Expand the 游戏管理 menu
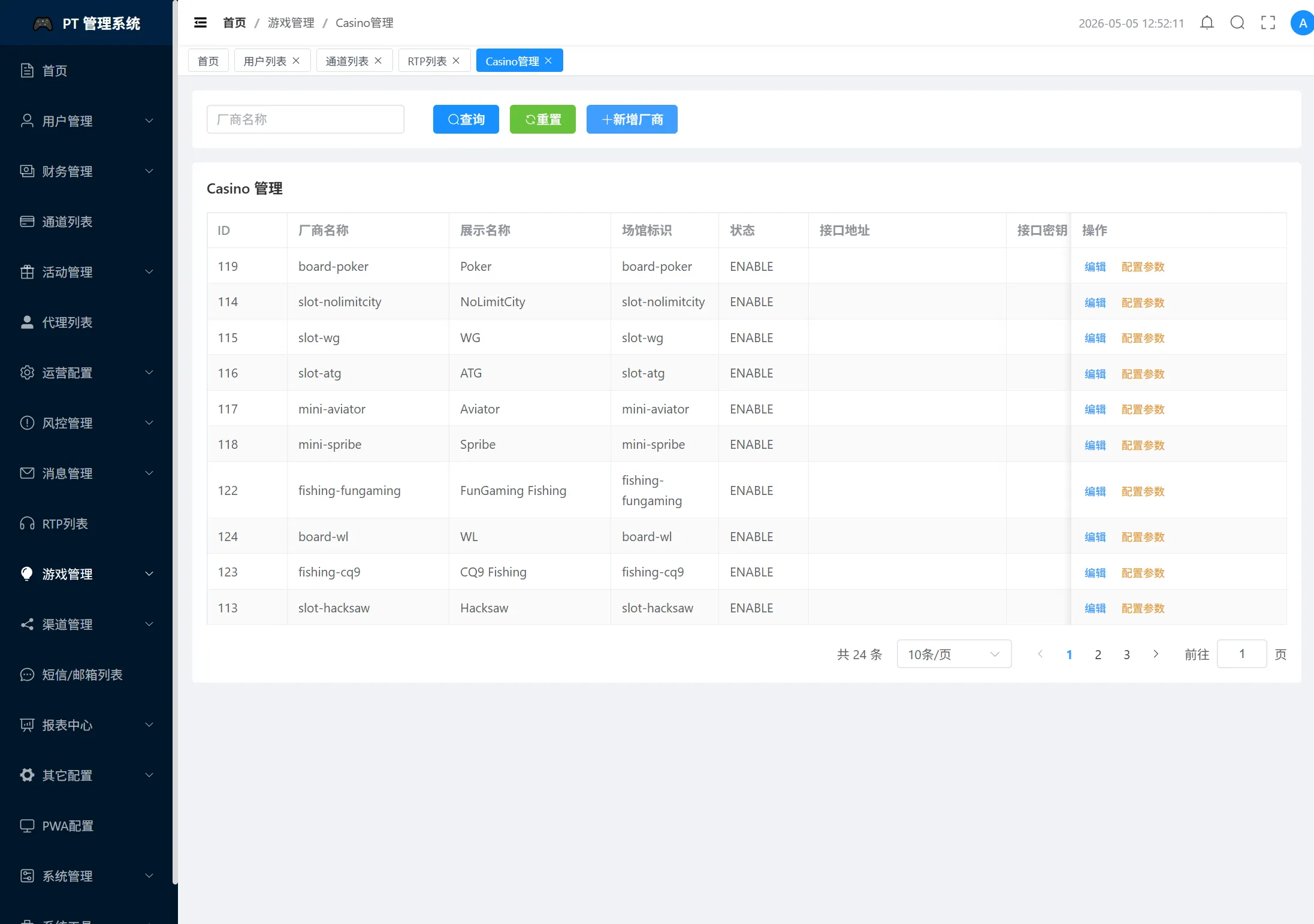The width and height of the screenshot is (1314, 924). pyautogui.click(x=86, y=573)
